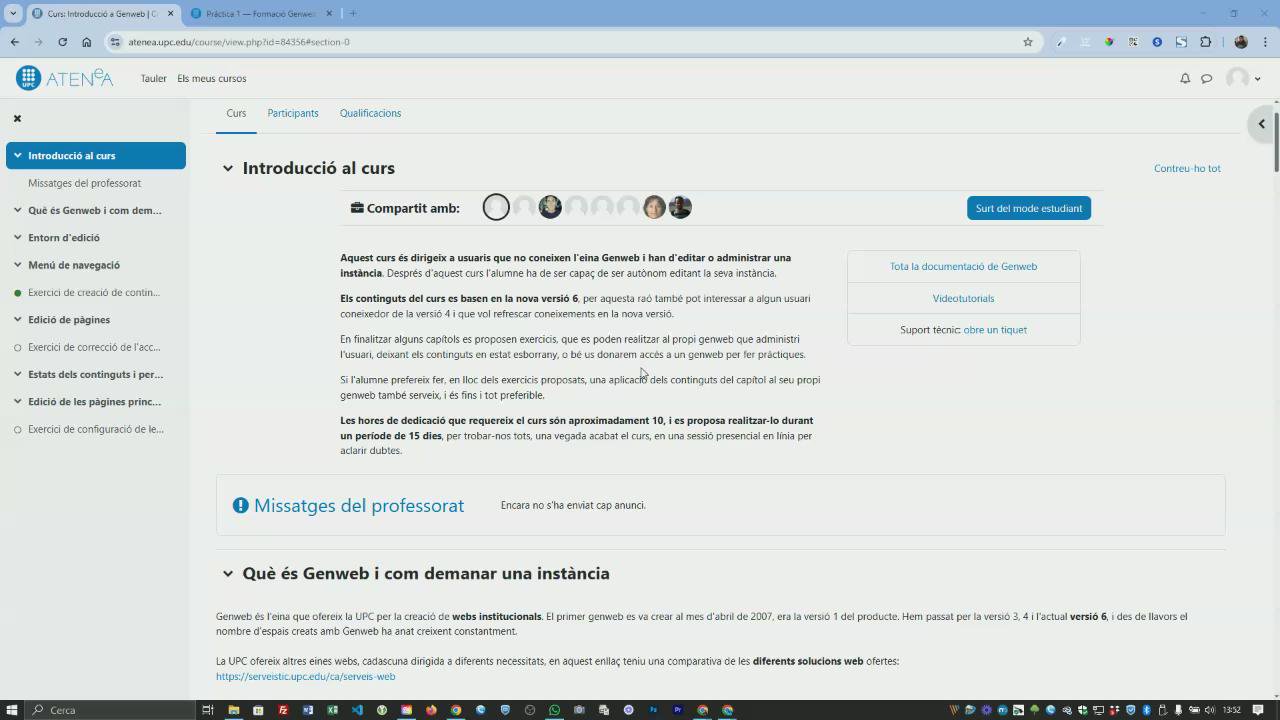Expand Edició de pàgines in sidebar
The height and width of the screenshot is (720, 1280).
pyautogui.click(x=17, y=319)
